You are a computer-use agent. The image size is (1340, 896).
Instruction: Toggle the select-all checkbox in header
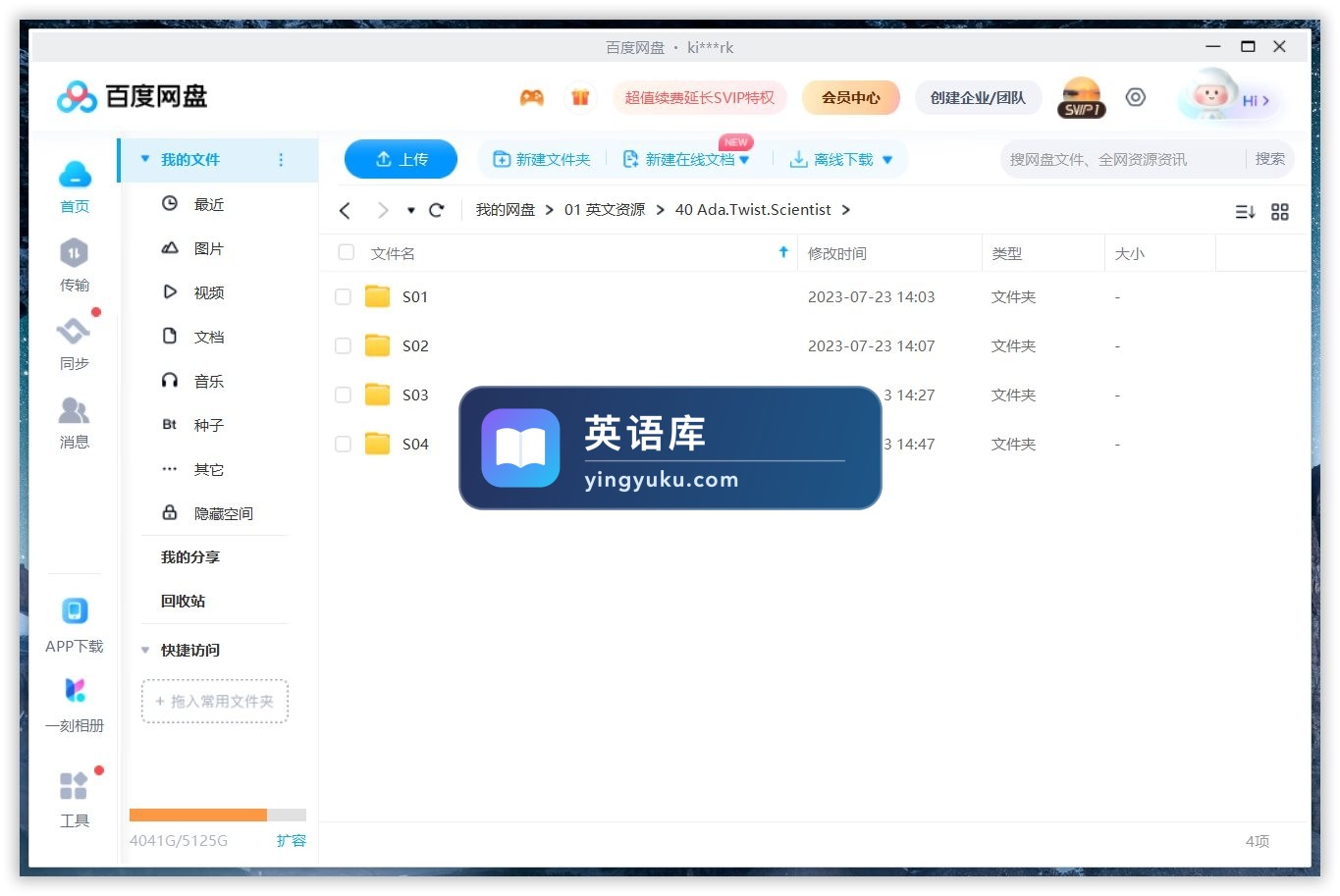pyautogui.click(x=346, y=252)
